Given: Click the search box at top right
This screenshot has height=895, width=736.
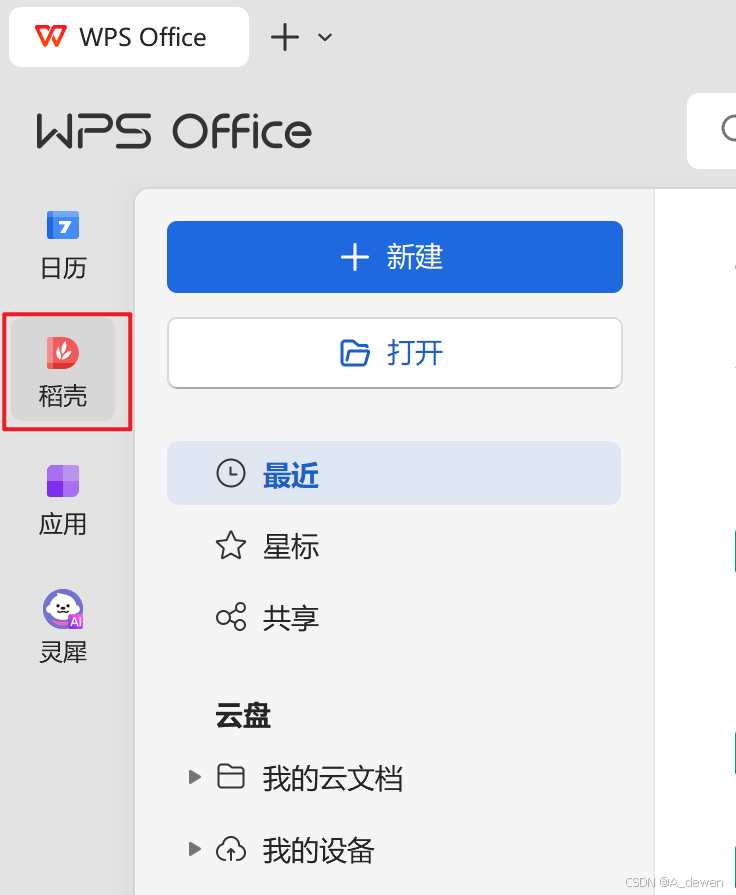Looking at the screenshot, I should pyautogui.click(x=711, y=131).
